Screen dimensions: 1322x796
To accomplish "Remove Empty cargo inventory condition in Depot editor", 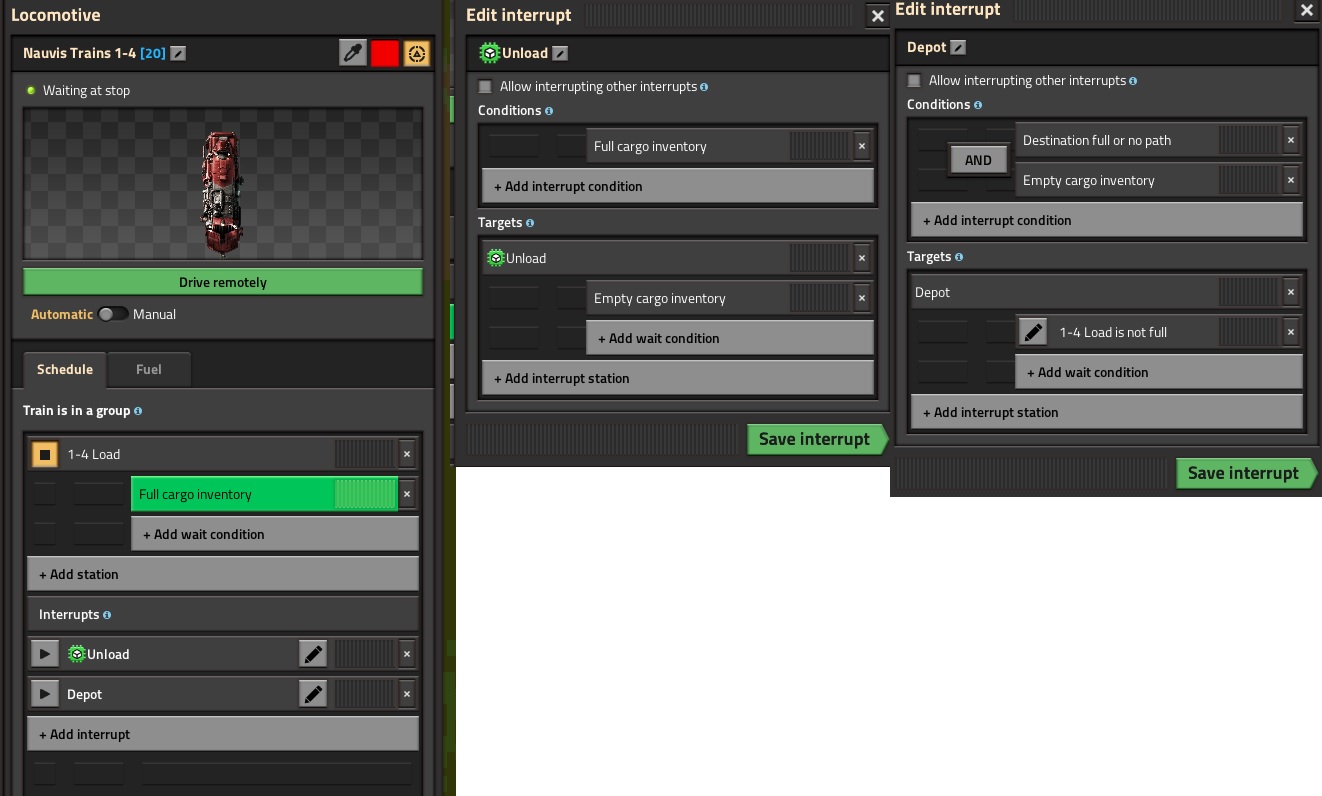I will (x=1291, y=180).
